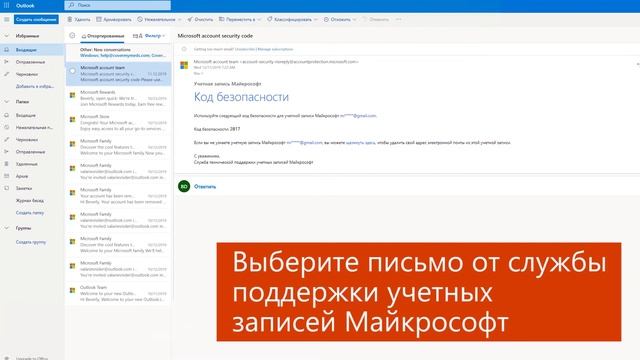The image size is (640, 360).
Task: Click the Microsoft logo sender avatar
Action: pyautogui.click(x=184, y=65)
